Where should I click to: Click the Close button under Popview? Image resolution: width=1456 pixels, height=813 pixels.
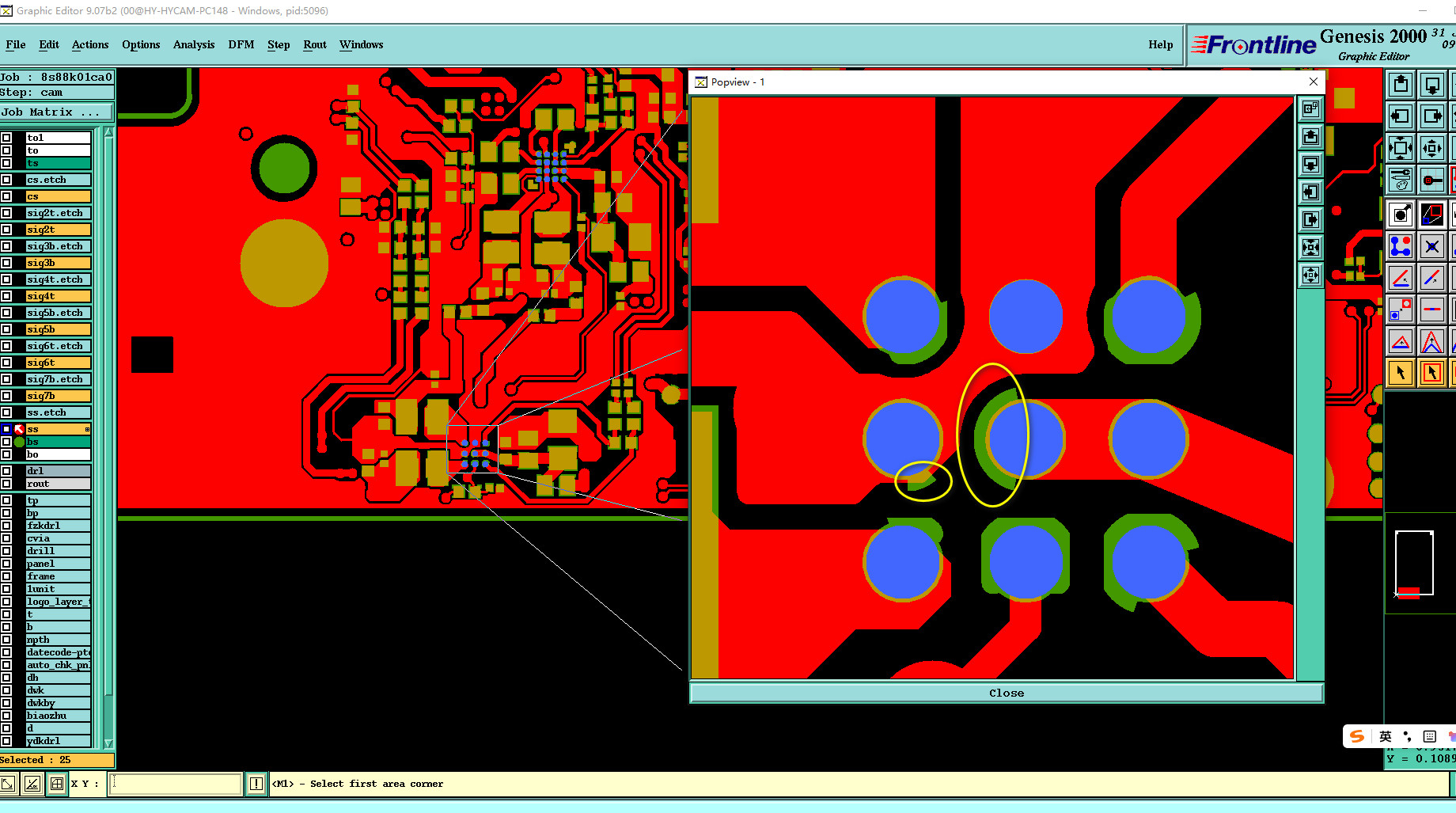(1007, 693)
